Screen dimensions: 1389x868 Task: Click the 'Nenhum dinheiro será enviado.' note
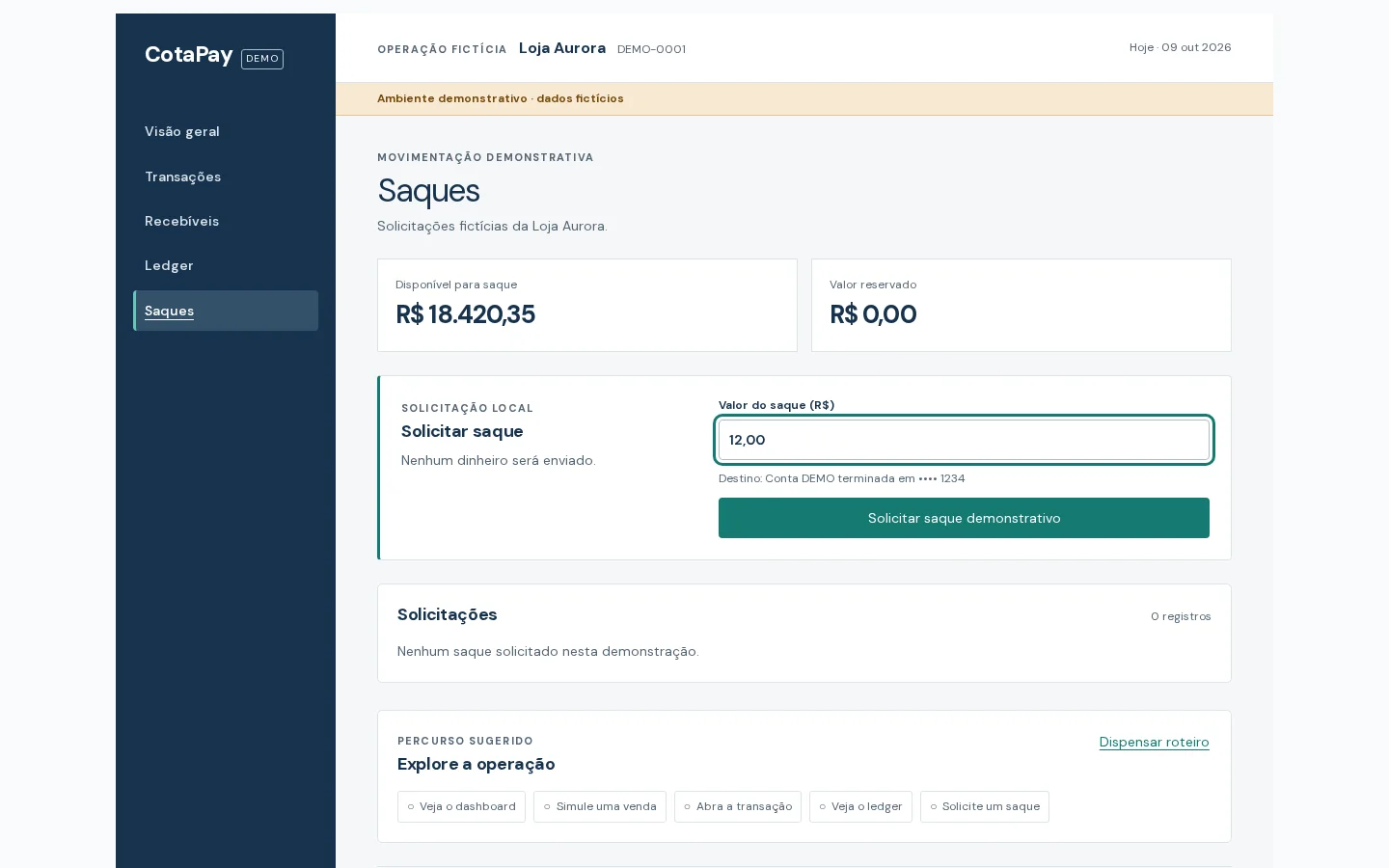(x=499, y=461)
